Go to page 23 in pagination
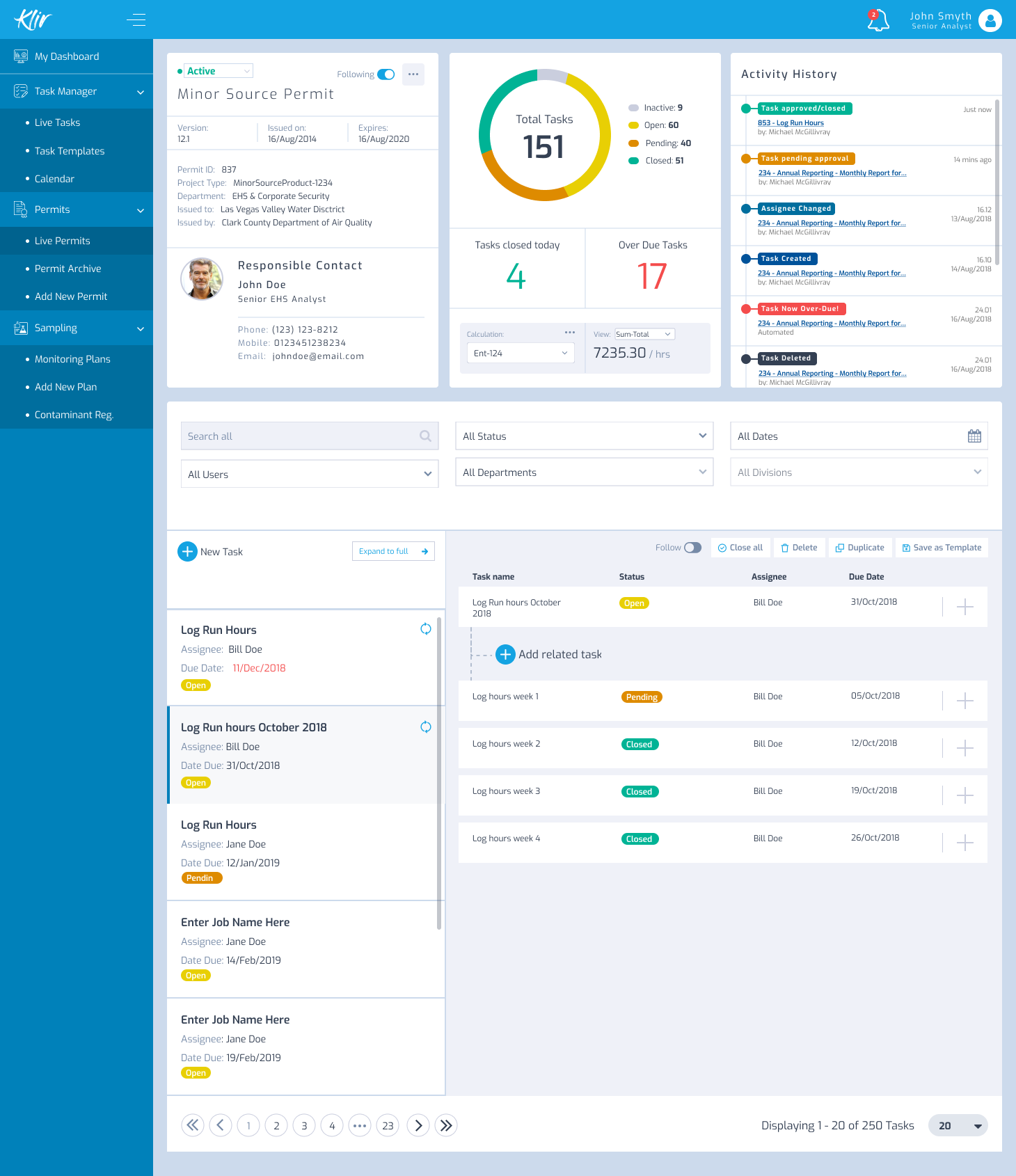The height and width of the screenshot is (1176, 1016). pyautogui.click(x=388, y=1125)
